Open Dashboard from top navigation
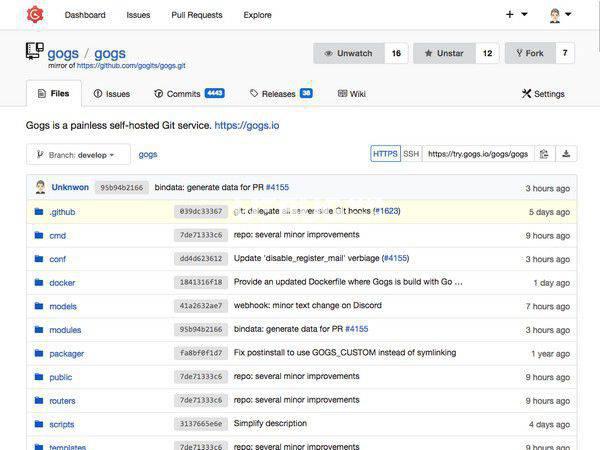The image size is (600, 450). pos(85,15)
